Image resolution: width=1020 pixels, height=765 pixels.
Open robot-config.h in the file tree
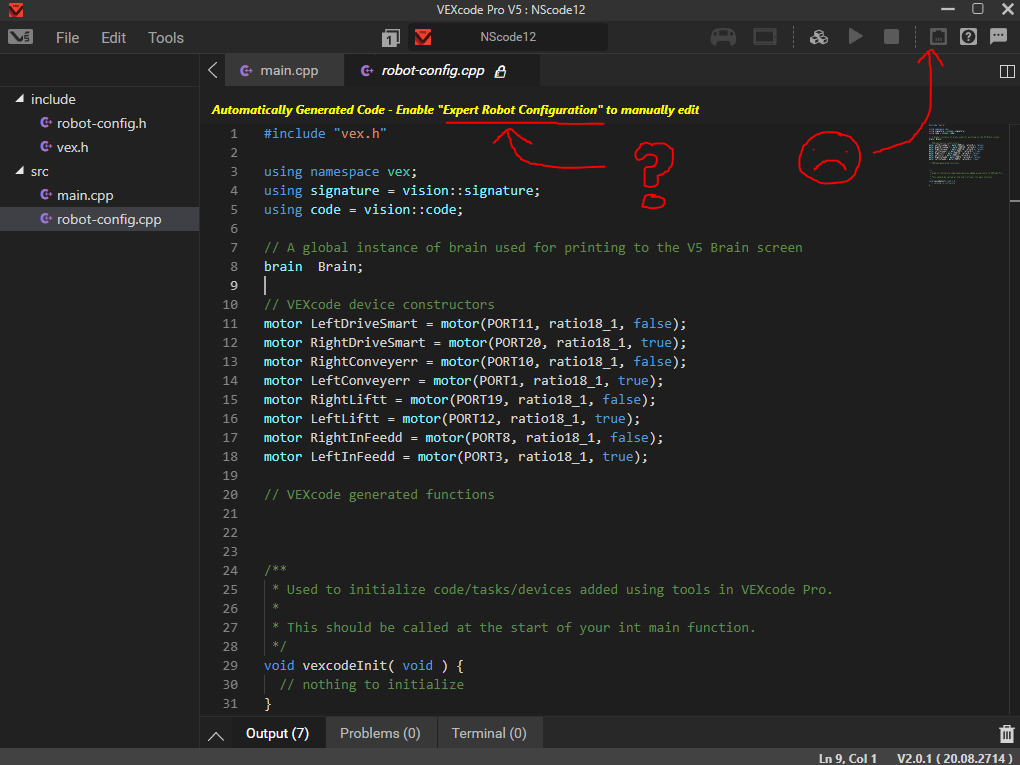click(101, 123)
